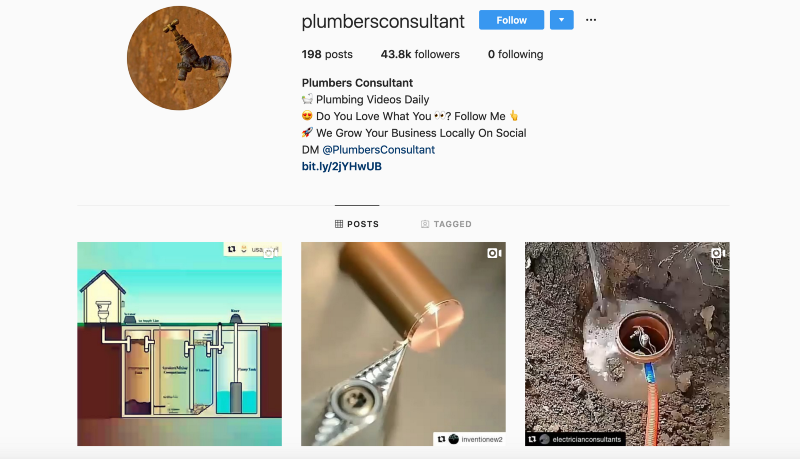Click the plumbersconsultant faucet profile picture

179,58
